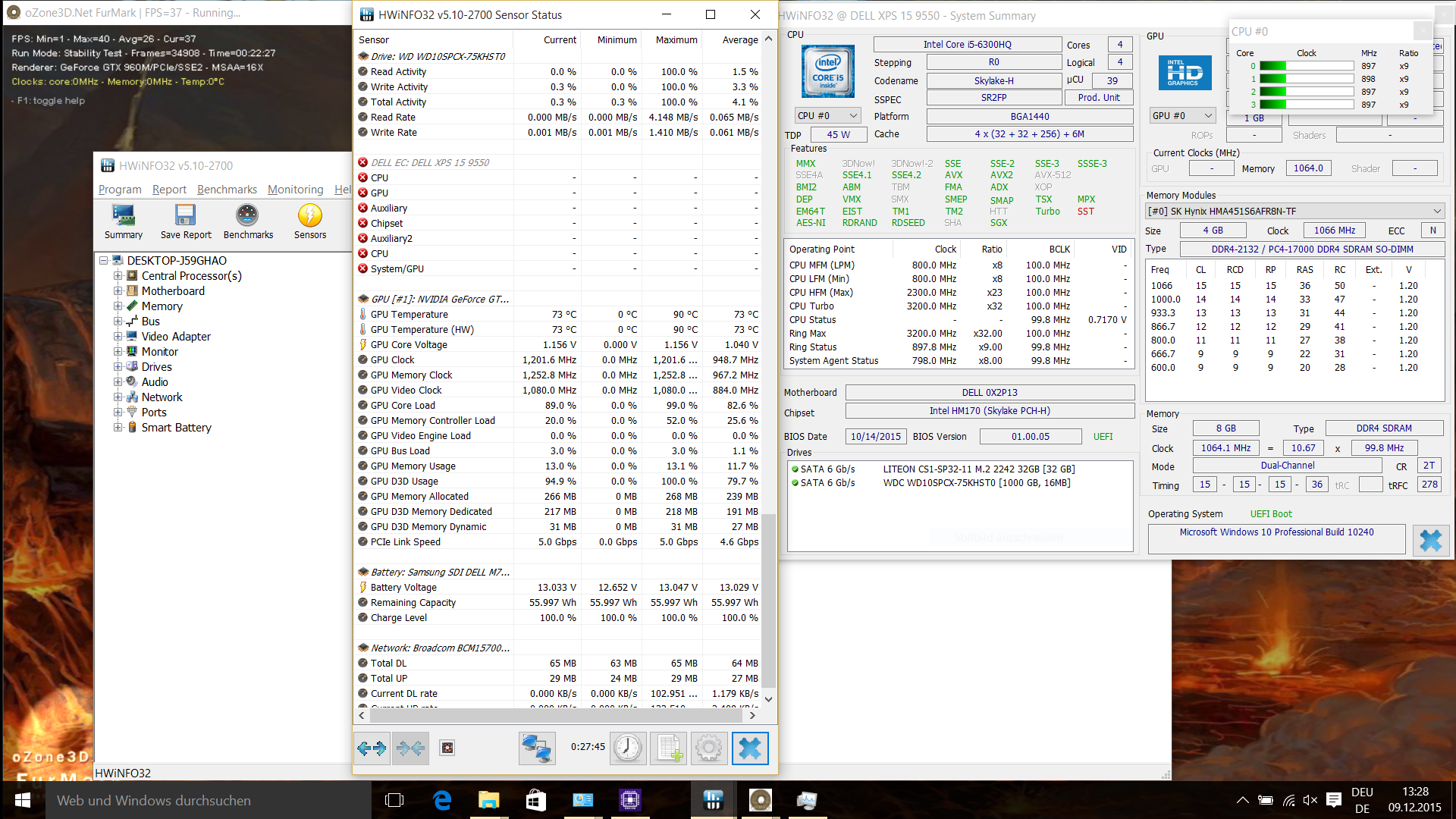
Task: Click the sensor list vertical scrollbar
Action: pyautogui.click(x=768, y=599)
